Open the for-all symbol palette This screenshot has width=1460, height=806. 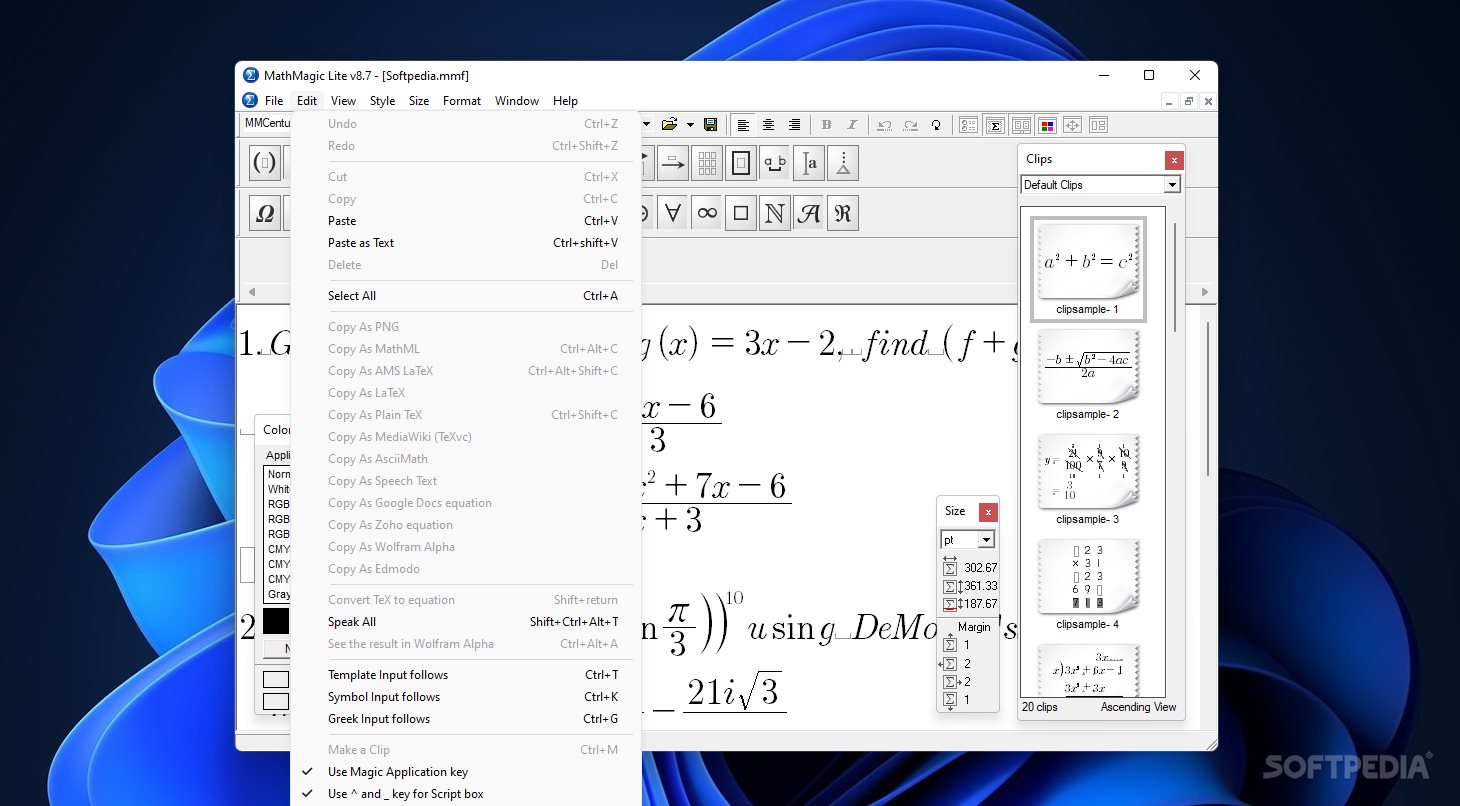point(673,213)
